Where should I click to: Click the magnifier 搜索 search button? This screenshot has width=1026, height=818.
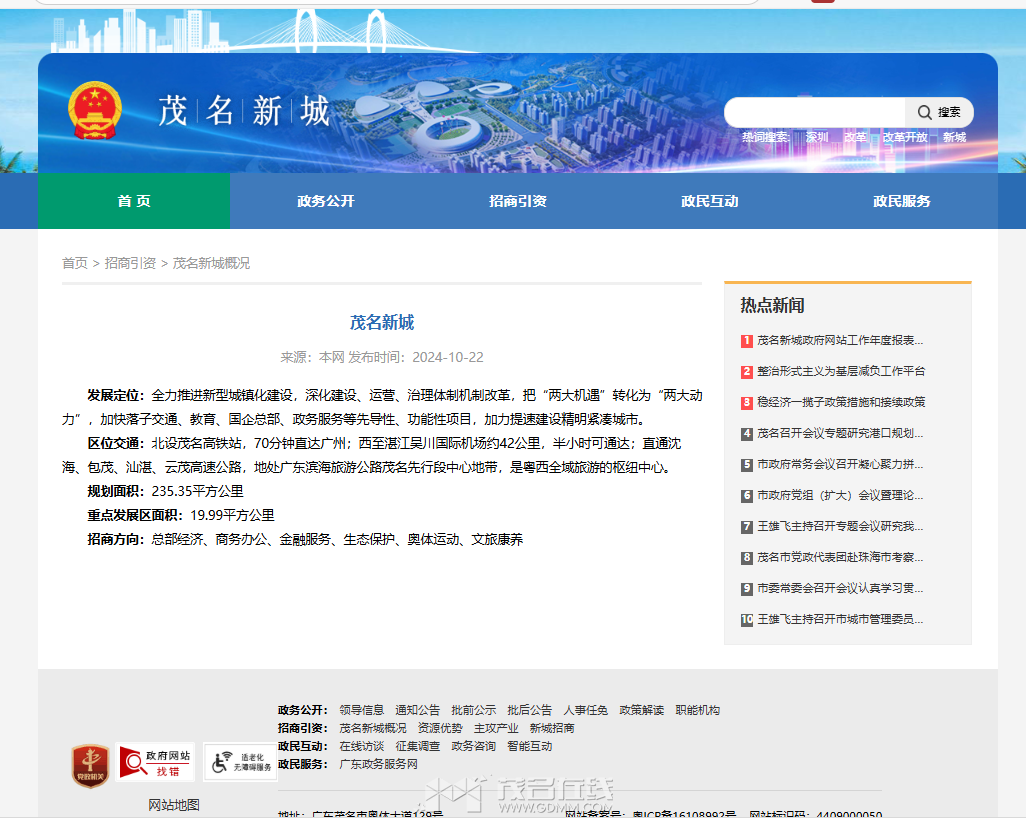pyautogui.click(x=939, y=112)
